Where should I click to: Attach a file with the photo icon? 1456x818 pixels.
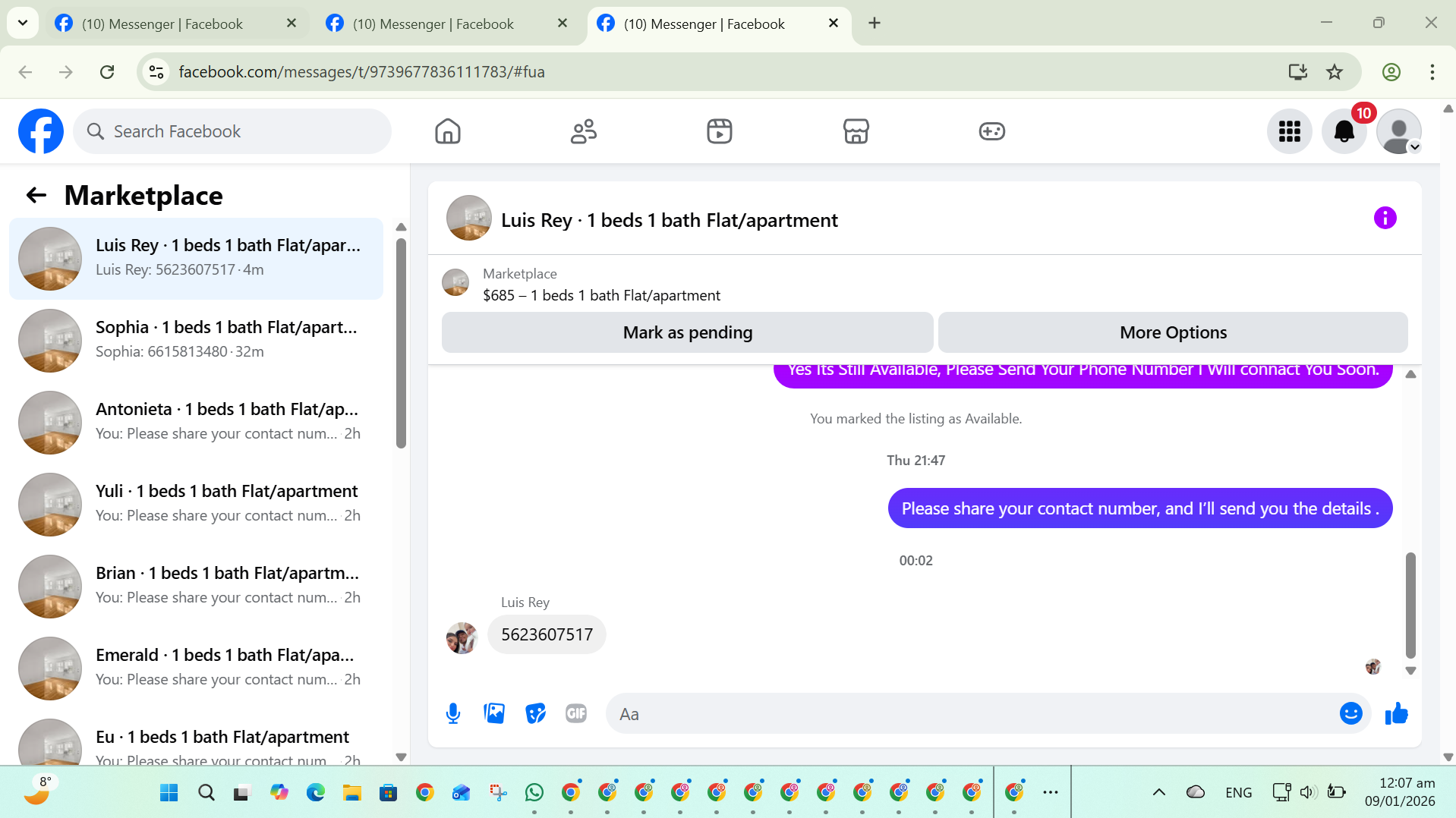[494, 714]
